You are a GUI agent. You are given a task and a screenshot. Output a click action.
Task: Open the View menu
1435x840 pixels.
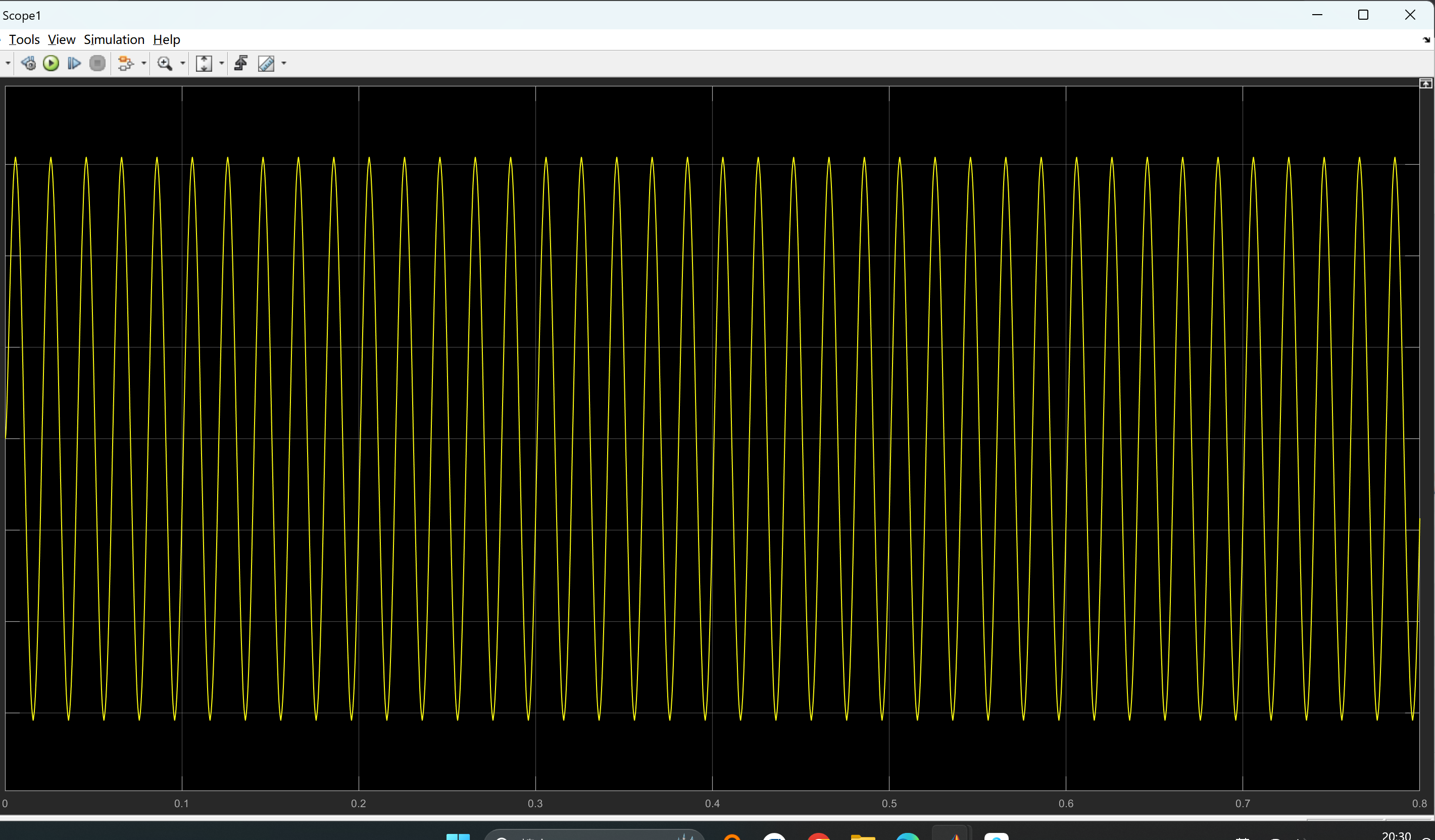click(x=62, y=39)
